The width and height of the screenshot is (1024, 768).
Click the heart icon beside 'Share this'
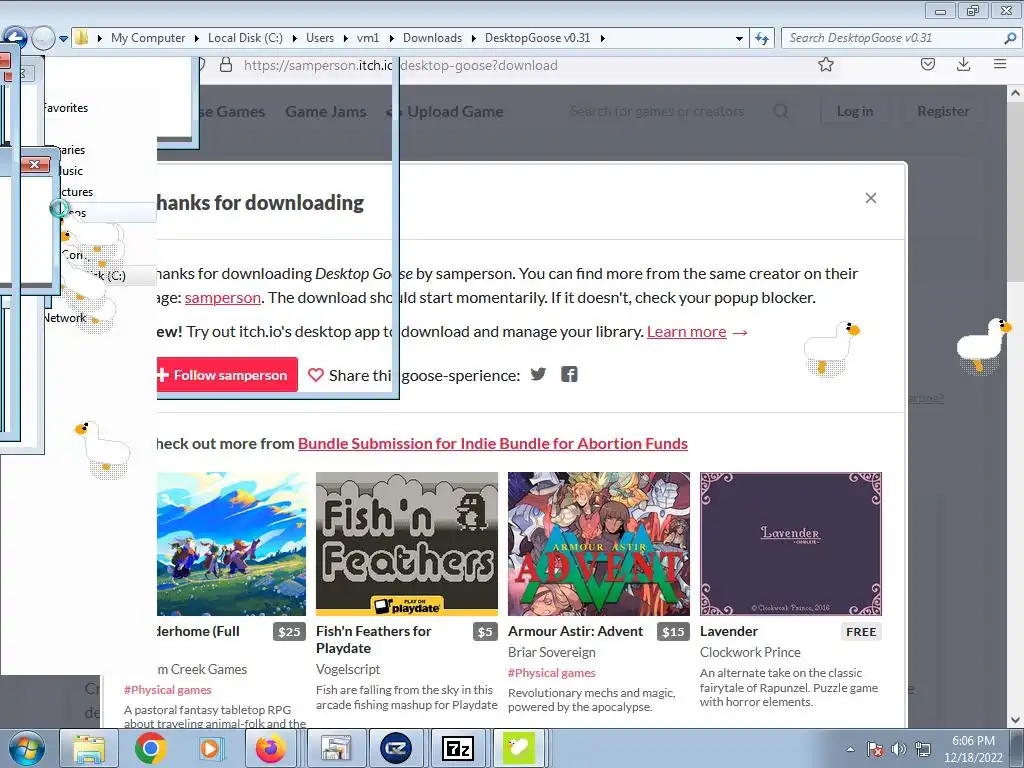coord(316,375)
